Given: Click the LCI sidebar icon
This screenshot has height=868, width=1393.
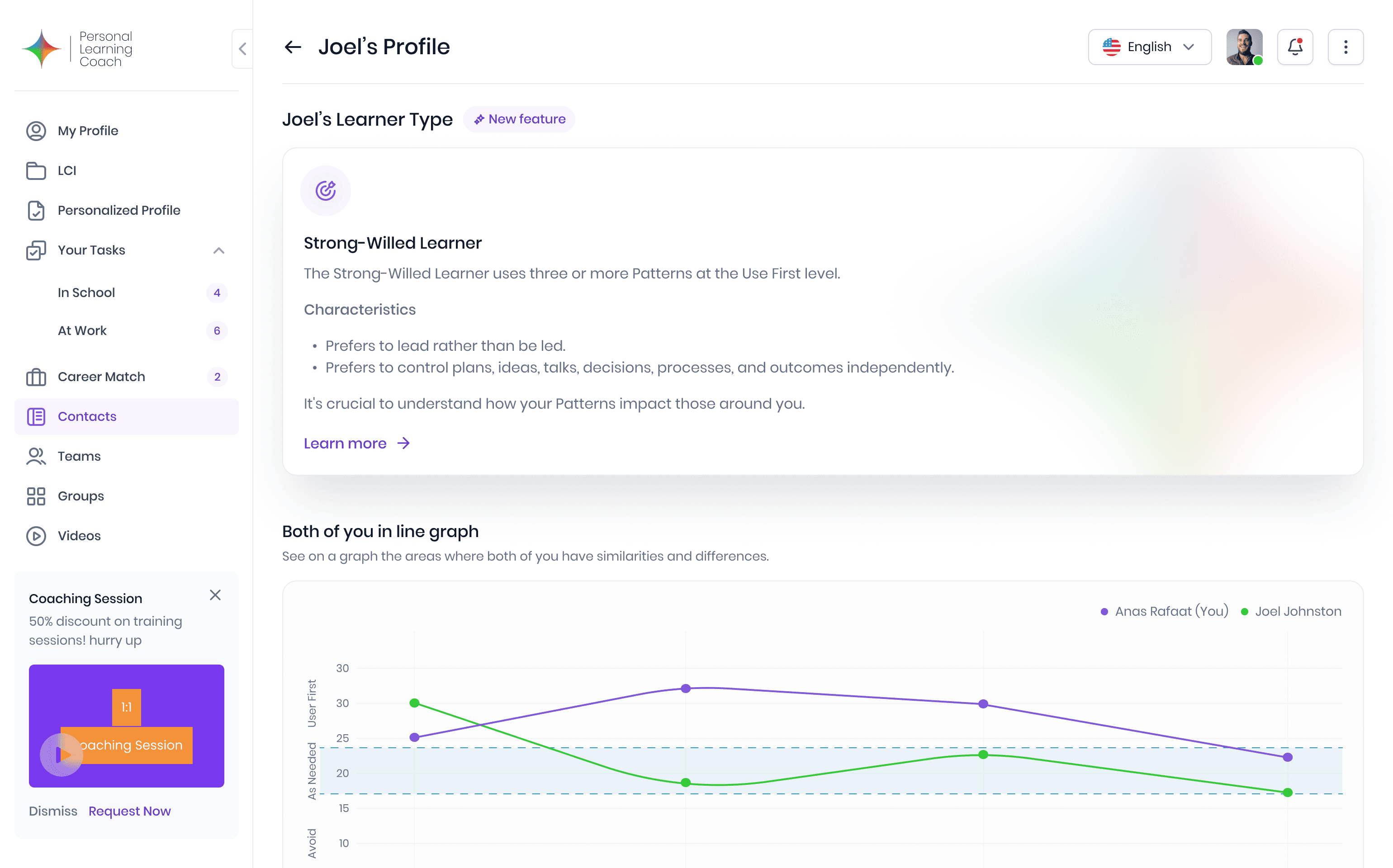Looking at the screenshot, I should 36,170.
